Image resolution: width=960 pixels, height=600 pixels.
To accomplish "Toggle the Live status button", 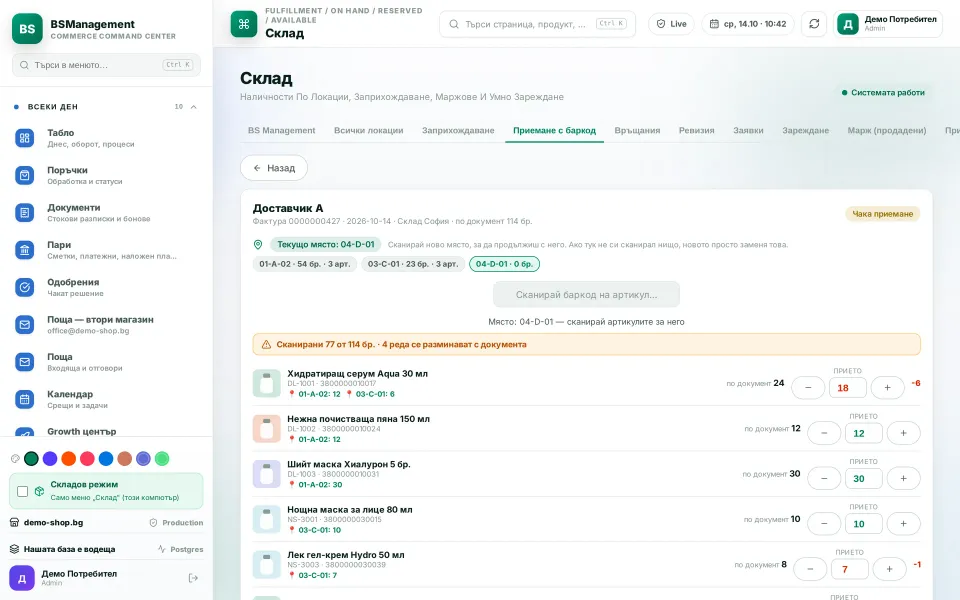I will pos(672,24).
